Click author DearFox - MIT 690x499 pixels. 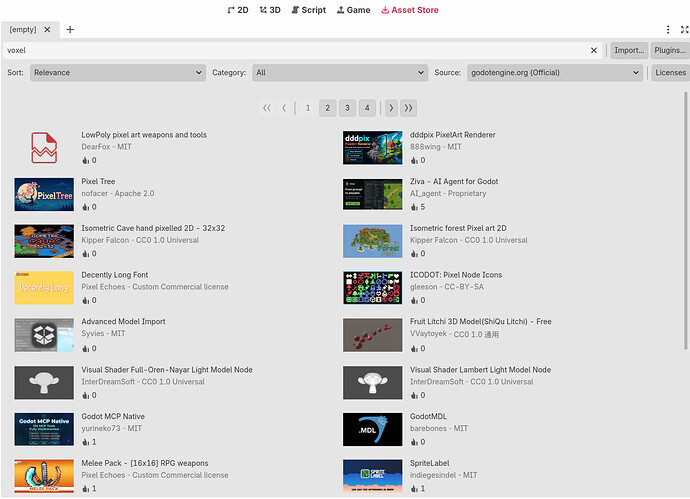point(106,147)
